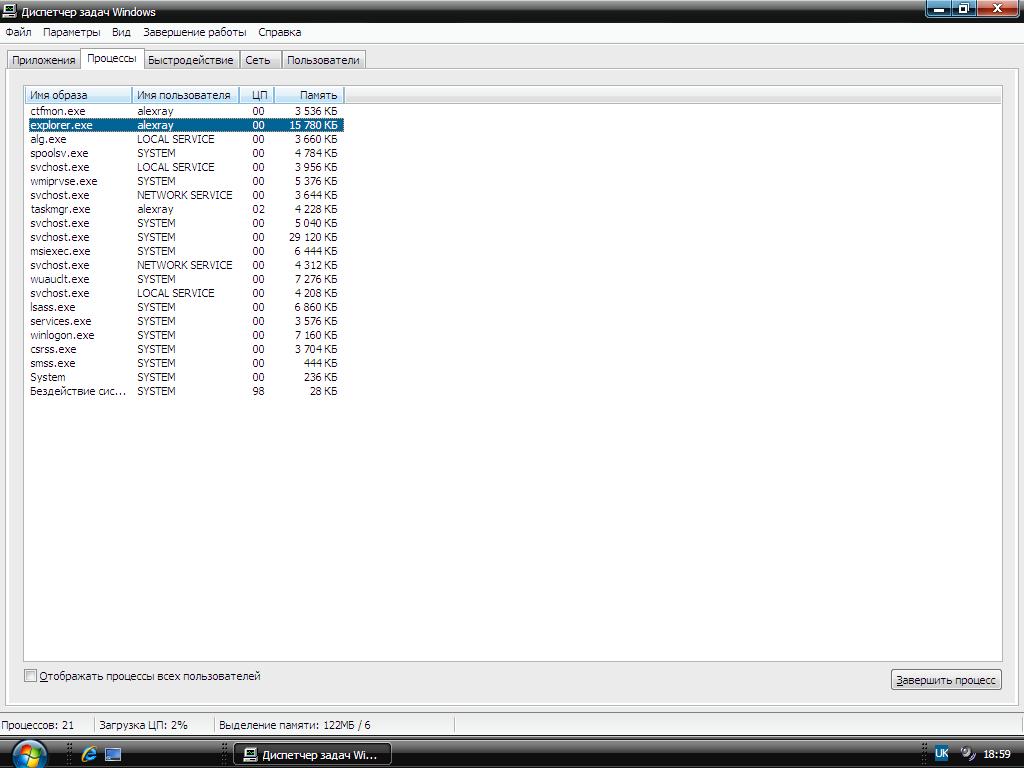Viewport: 1024px width, 768px height.
Task: Click CPU value 98 in list
Action: pos(259,391)
